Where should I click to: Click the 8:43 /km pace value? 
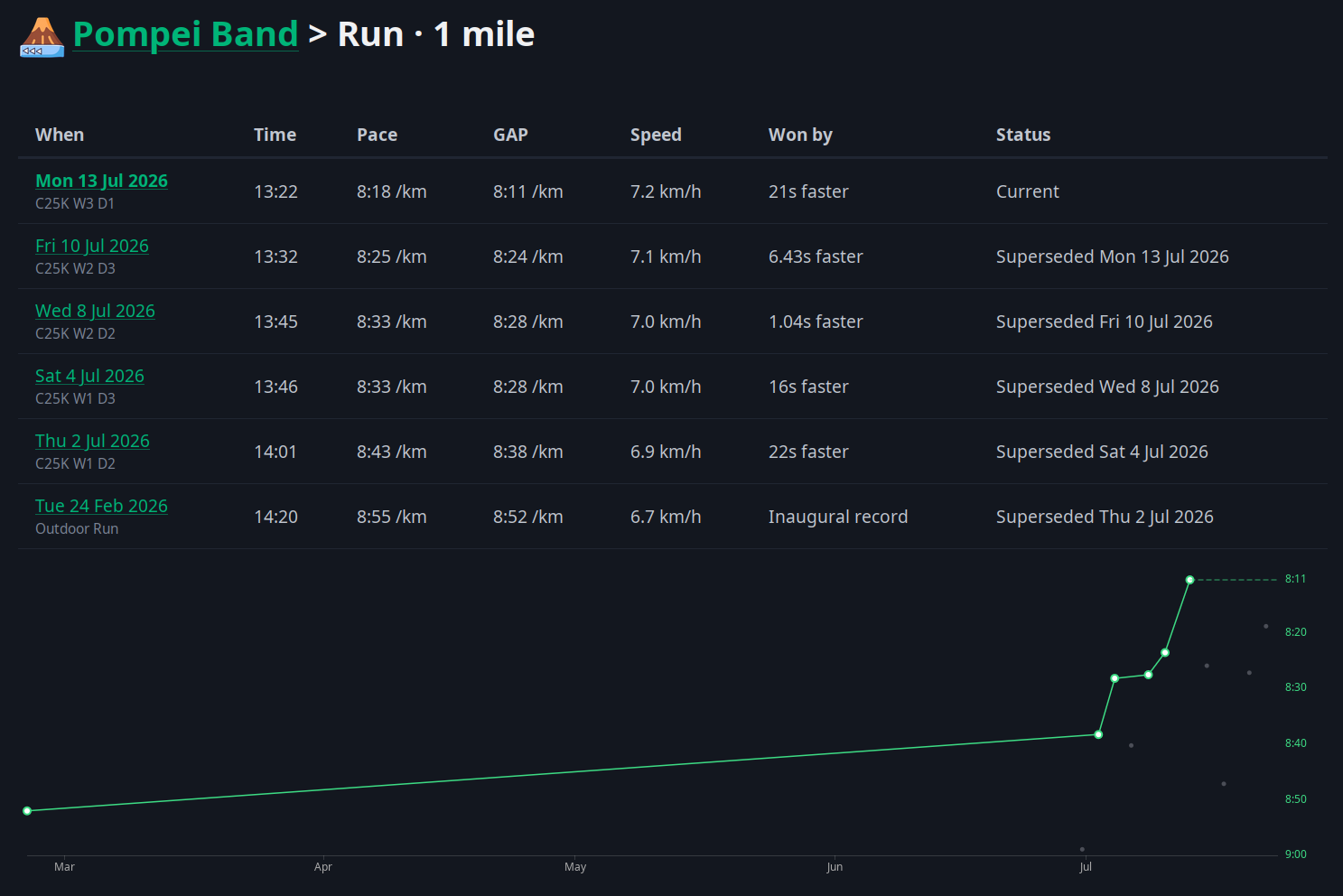pyautogui.click(x=392, y=452)
